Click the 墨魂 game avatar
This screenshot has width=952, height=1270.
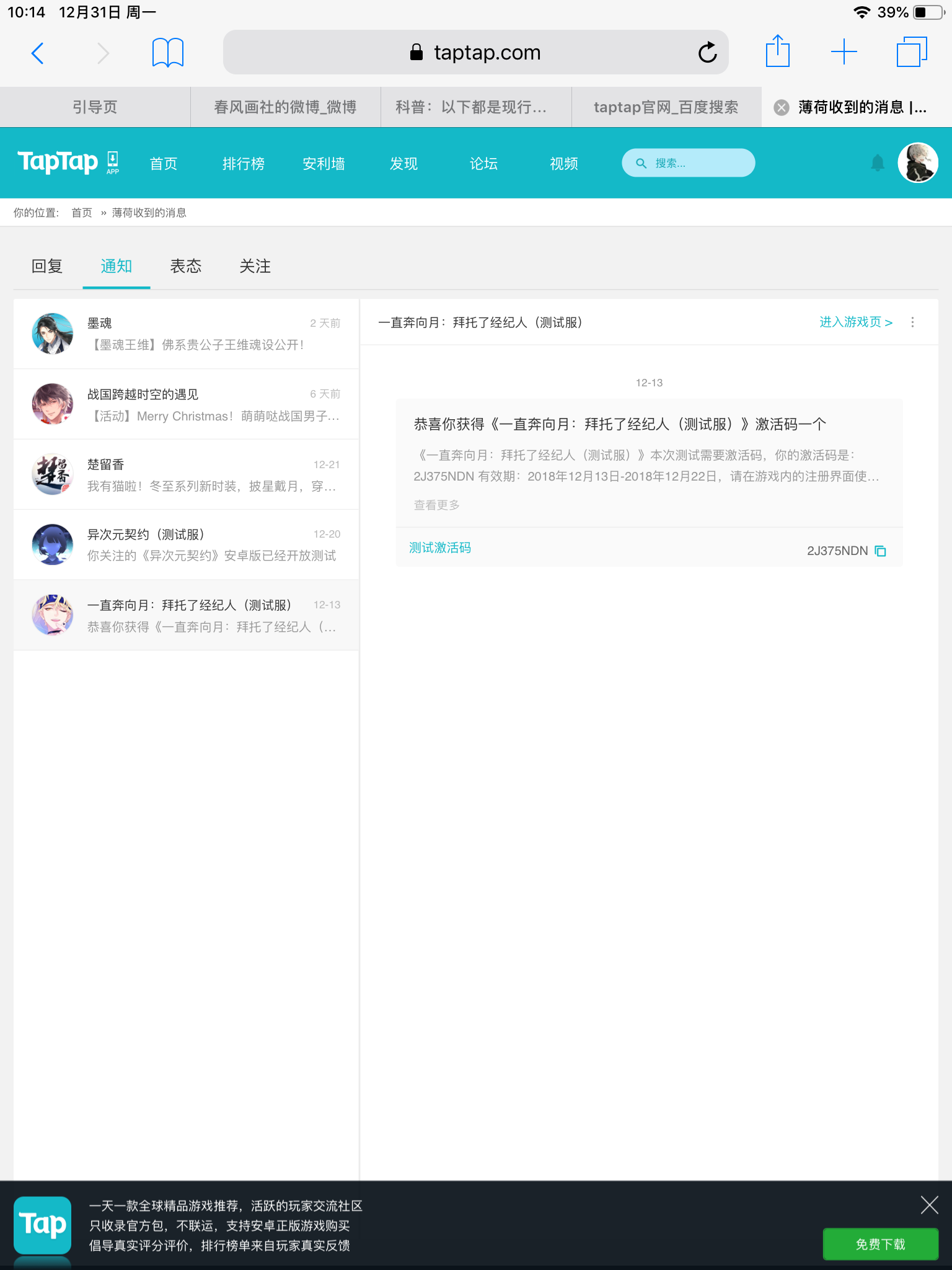[x=53, y=334]
